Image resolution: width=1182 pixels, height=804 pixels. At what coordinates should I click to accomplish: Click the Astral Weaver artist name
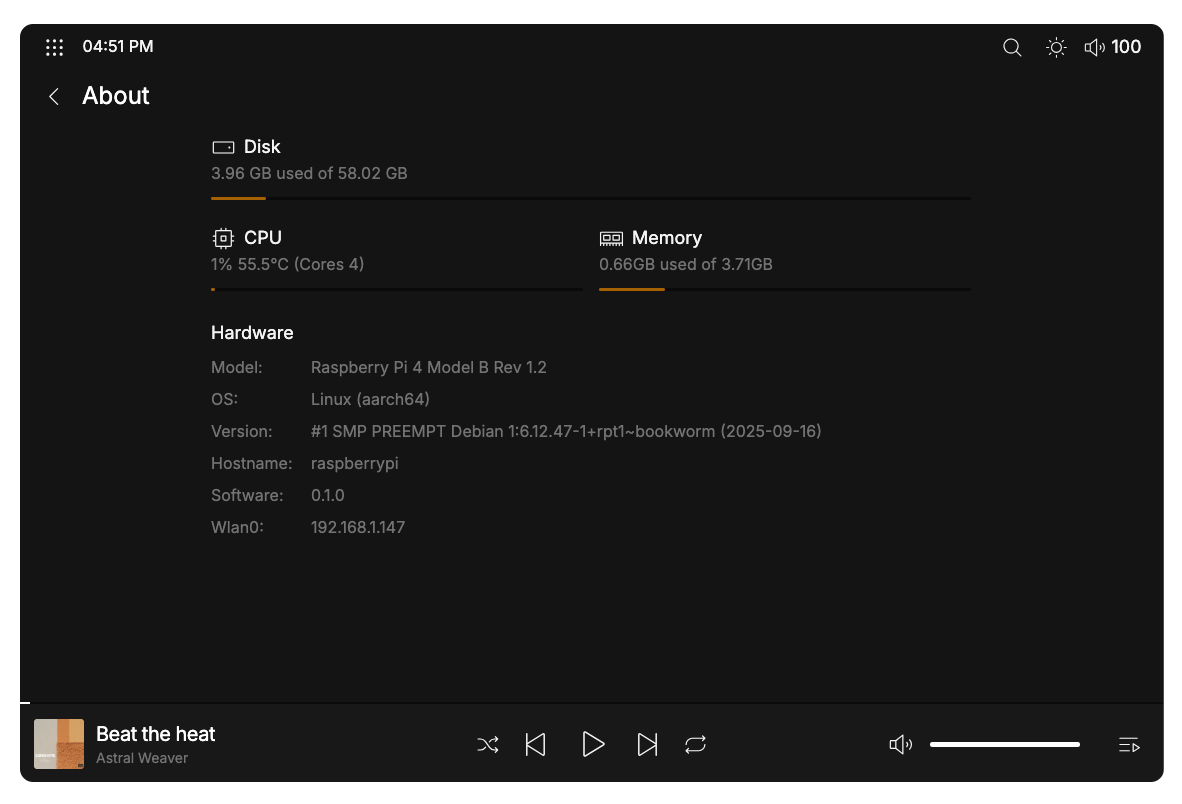point(142,758)
